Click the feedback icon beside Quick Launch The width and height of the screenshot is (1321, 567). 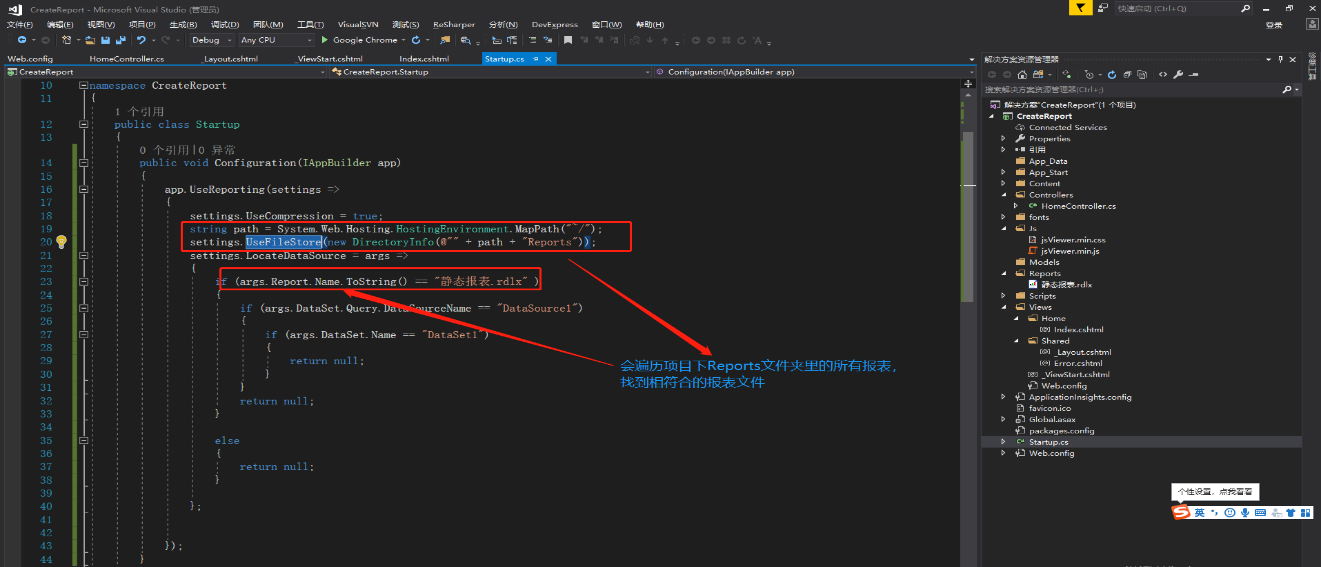pyautogui.click(x=1102, y=8)
